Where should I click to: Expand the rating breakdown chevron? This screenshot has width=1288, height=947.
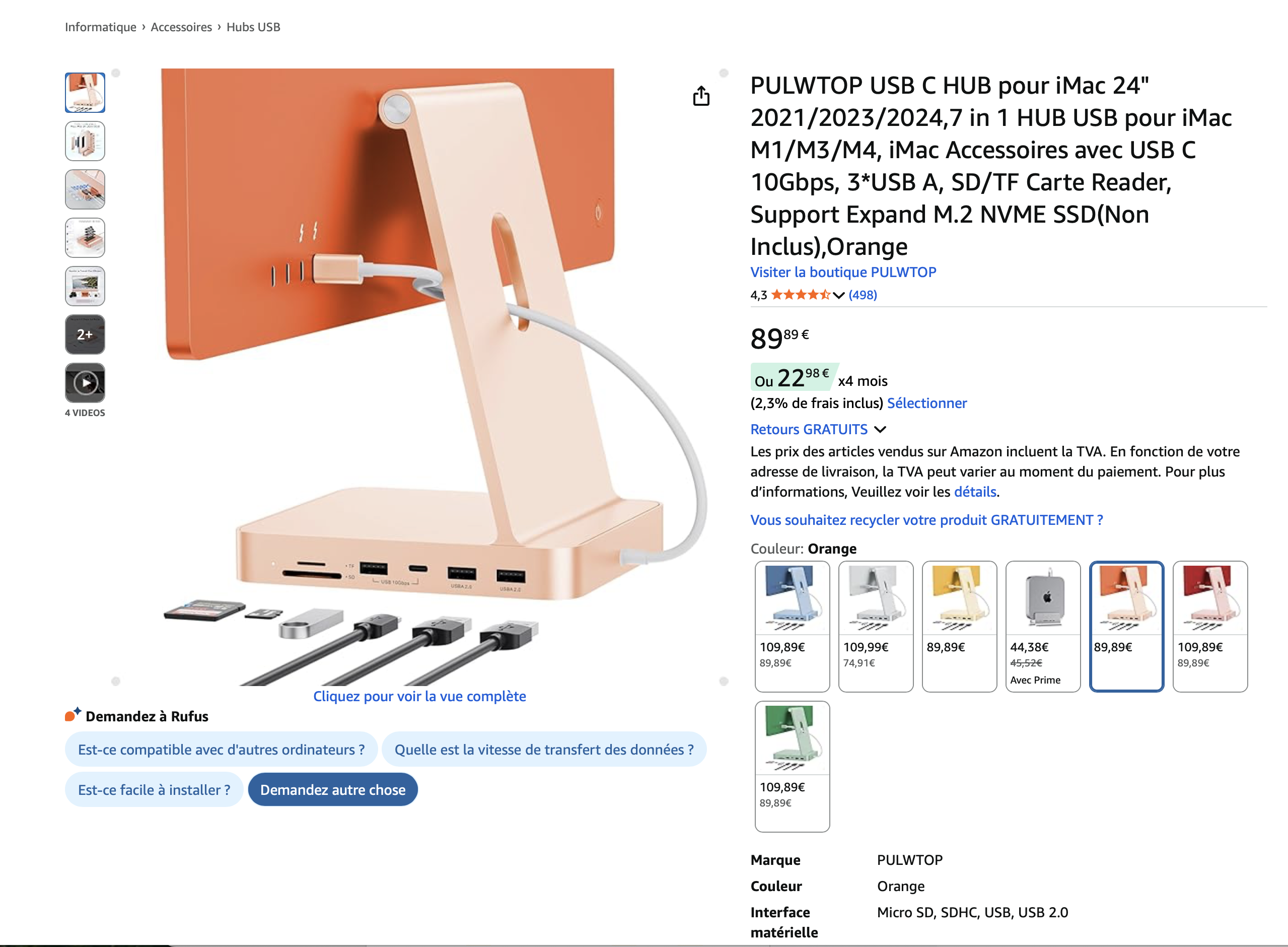point(838,295)
